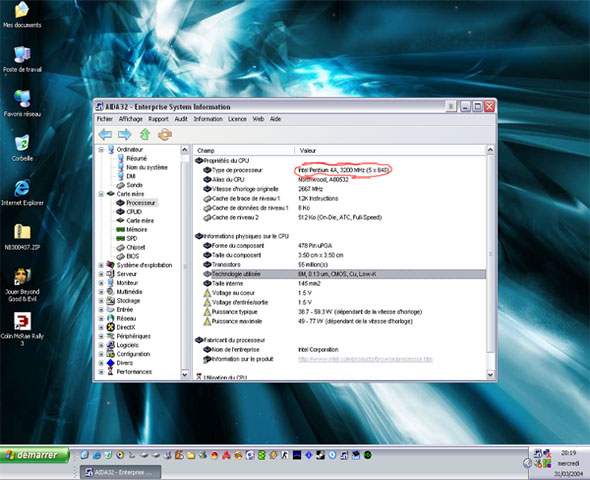Expand the DirectX tree node

coord(101,327)
